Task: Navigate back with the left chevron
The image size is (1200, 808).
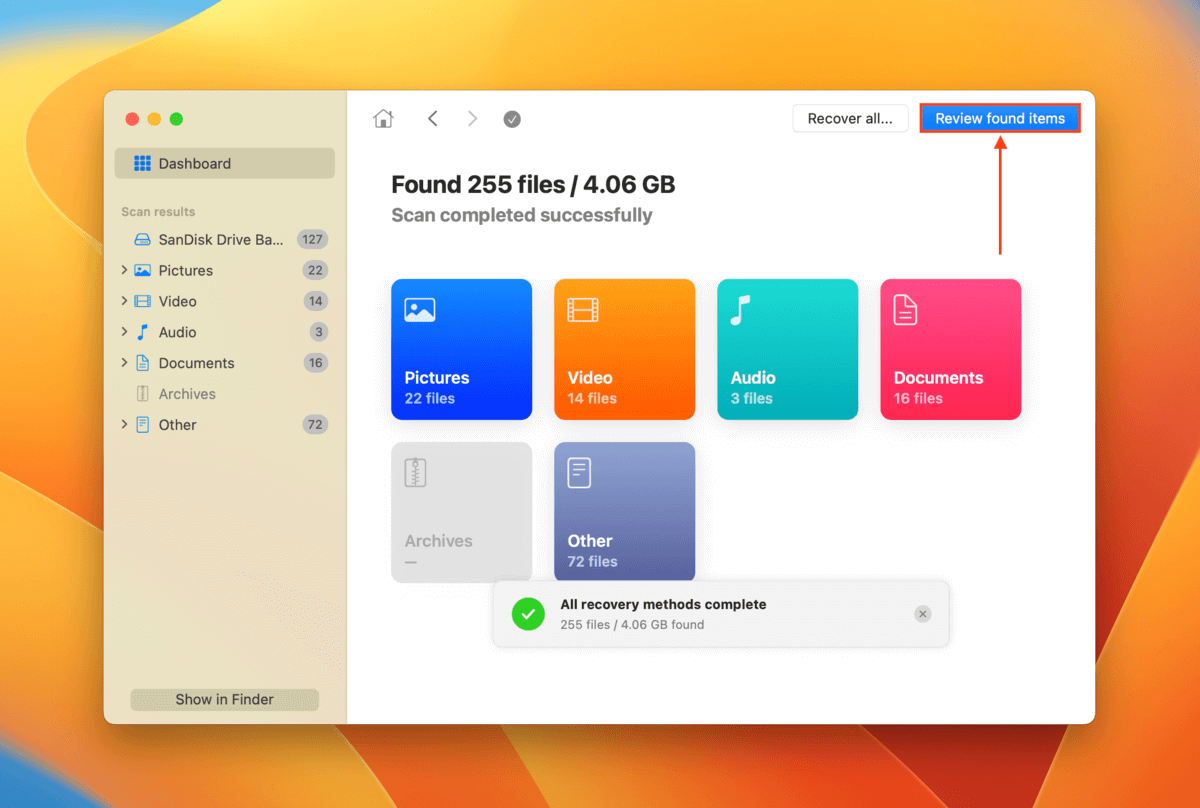Action: point(433,119)
